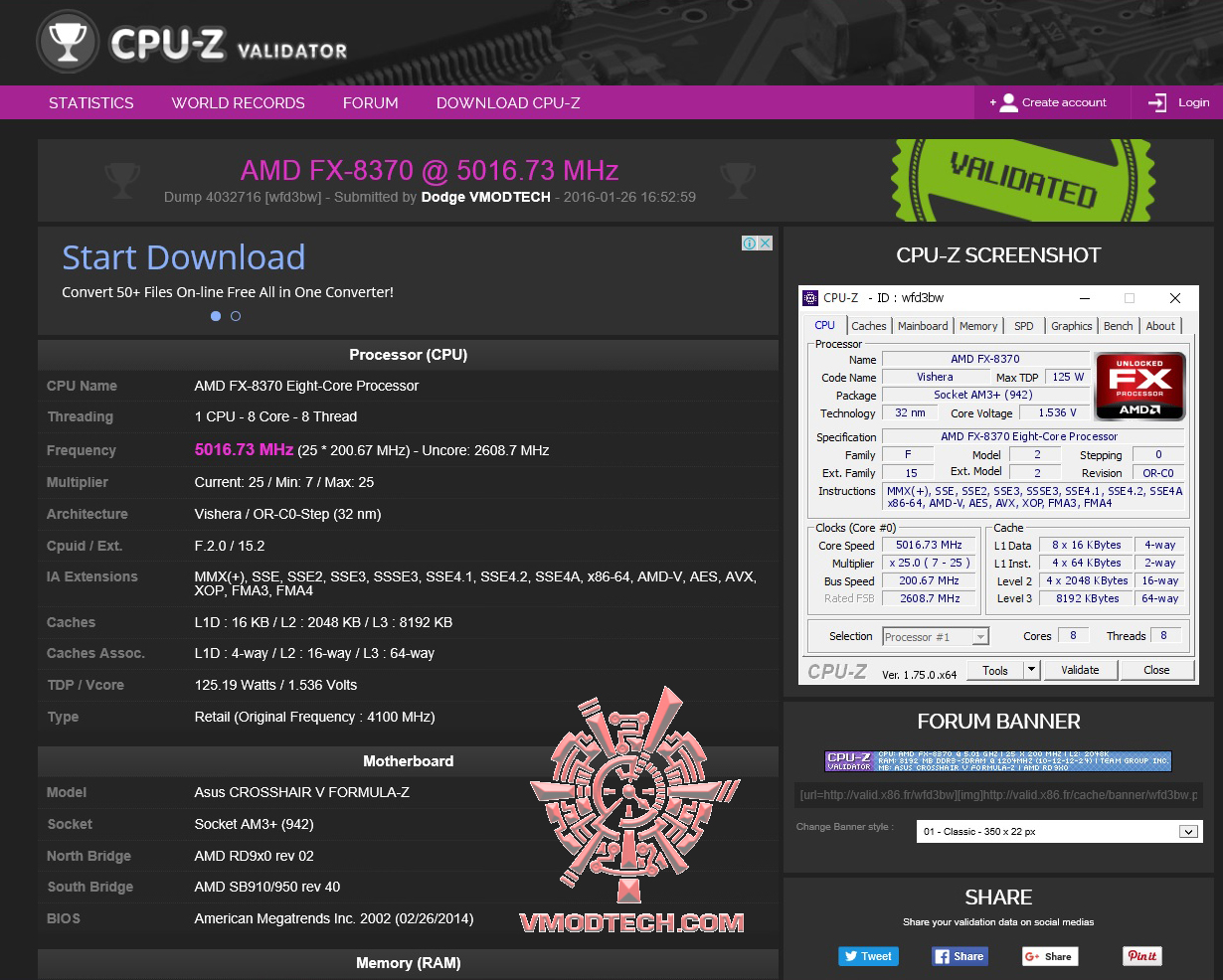1223x980 pixels.
Task: Click the AdChoices info icon
Action: (751, 243)
